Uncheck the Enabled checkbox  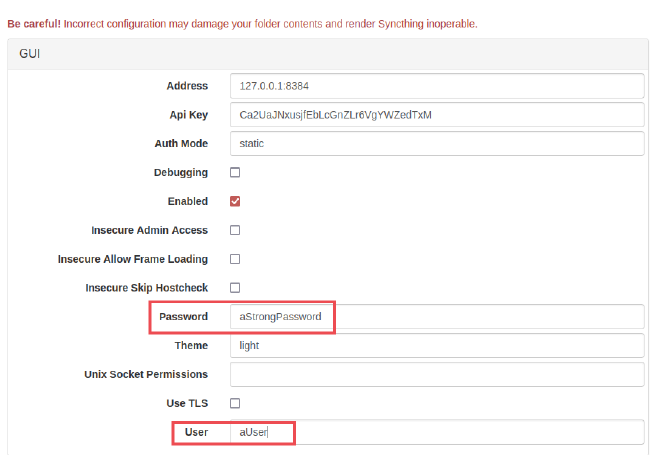coord(235,201)
